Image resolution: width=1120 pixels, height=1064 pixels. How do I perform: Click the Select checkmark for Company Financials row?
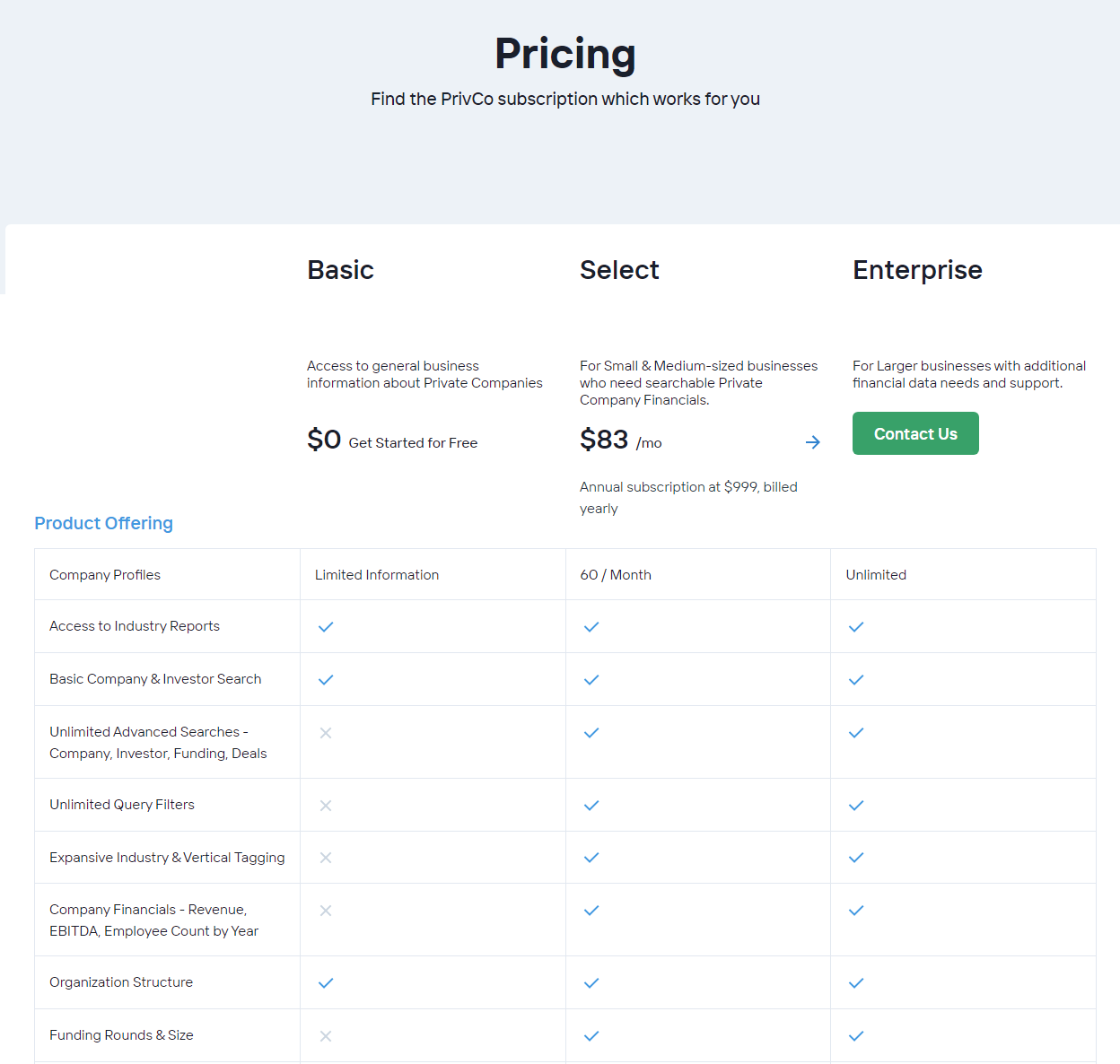click(591, 911)
